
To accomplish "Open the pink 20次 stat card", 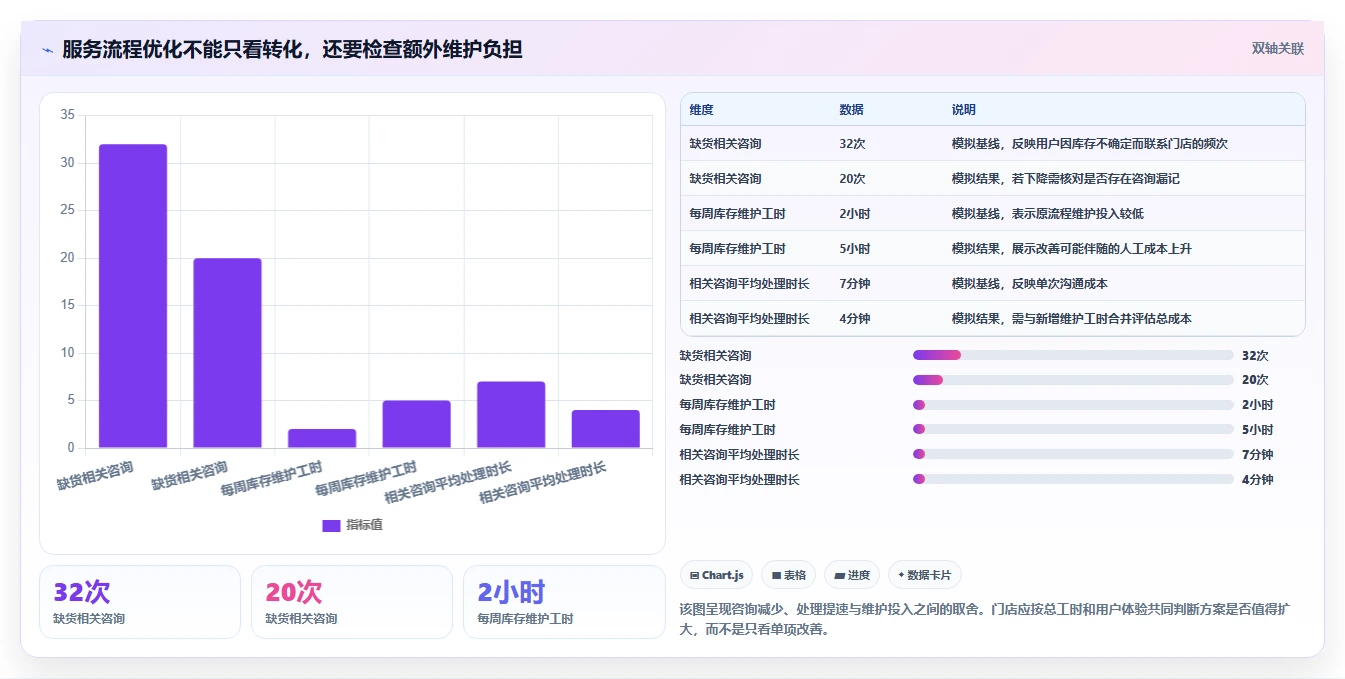I will pos(352,602).
